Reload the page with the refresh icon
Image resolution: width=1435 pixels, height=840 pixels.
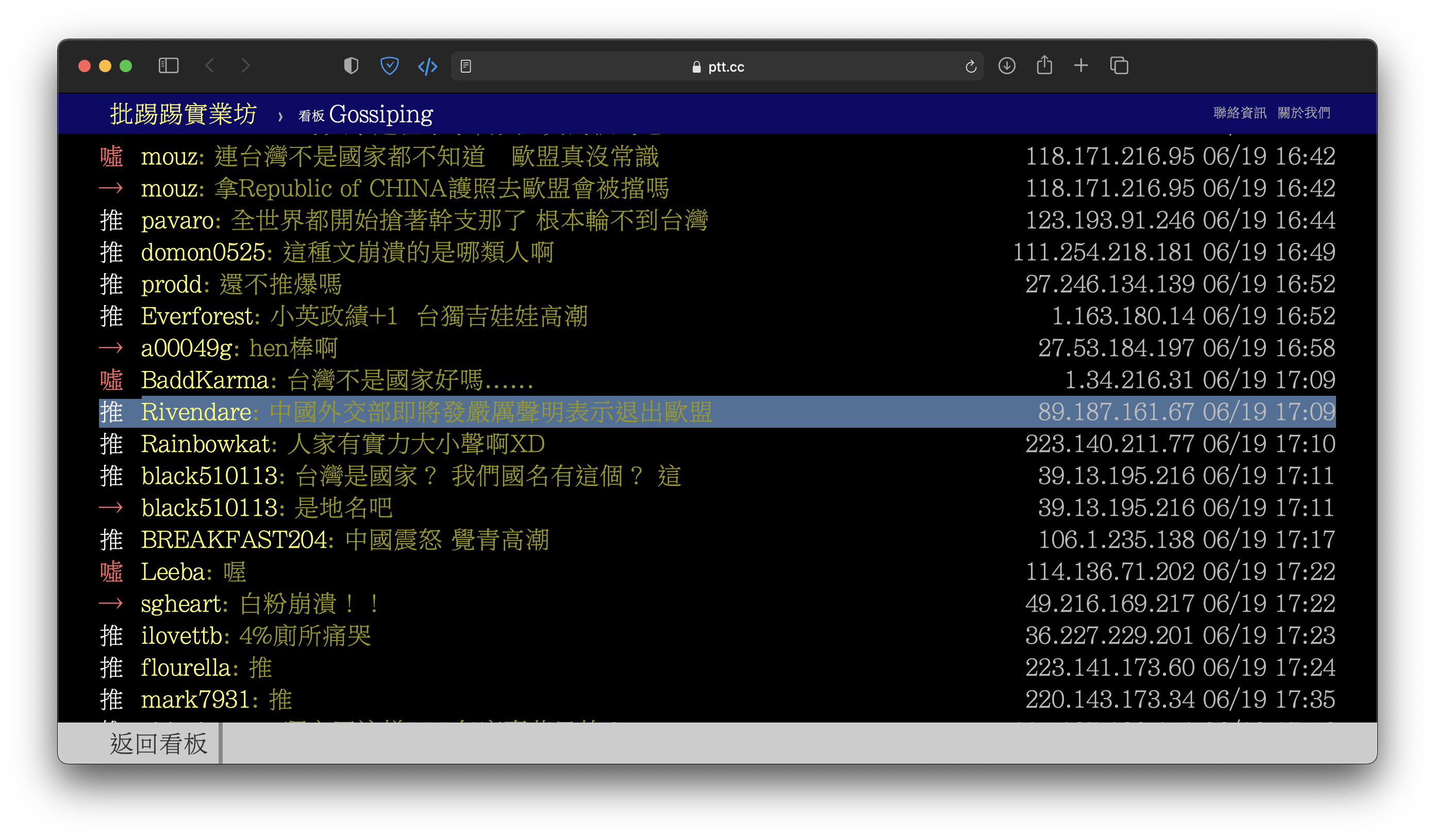click(x=971, y=66)
